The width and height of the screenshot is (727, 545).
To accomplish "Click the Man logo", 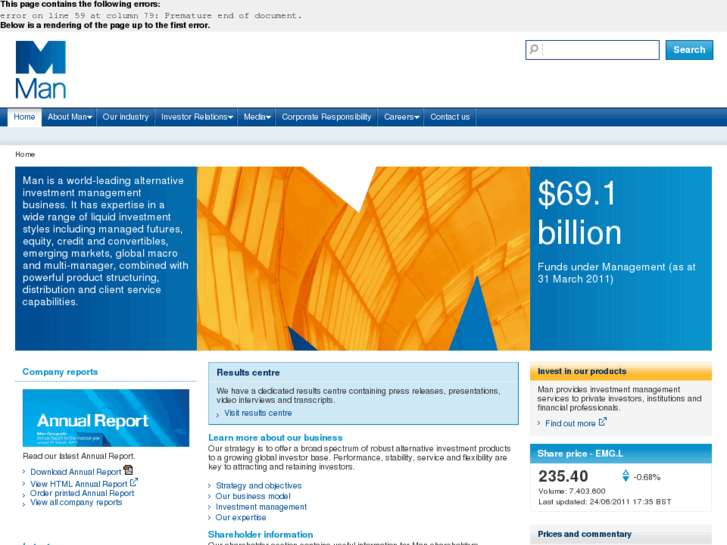I will [x=41, y=70].
